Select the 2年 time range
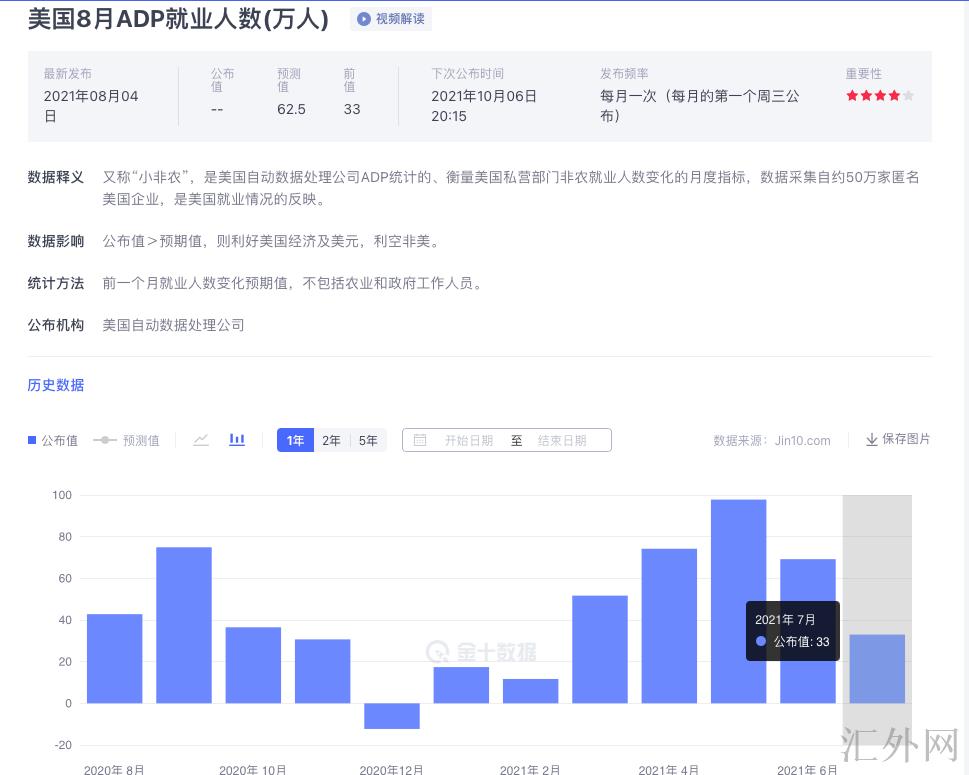969x775 pixels. (x=331, y=440)
